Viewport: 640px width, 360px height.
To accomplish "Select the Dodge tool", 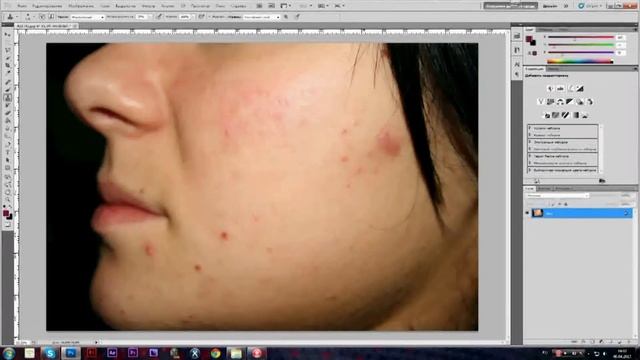I will point(7,136).
